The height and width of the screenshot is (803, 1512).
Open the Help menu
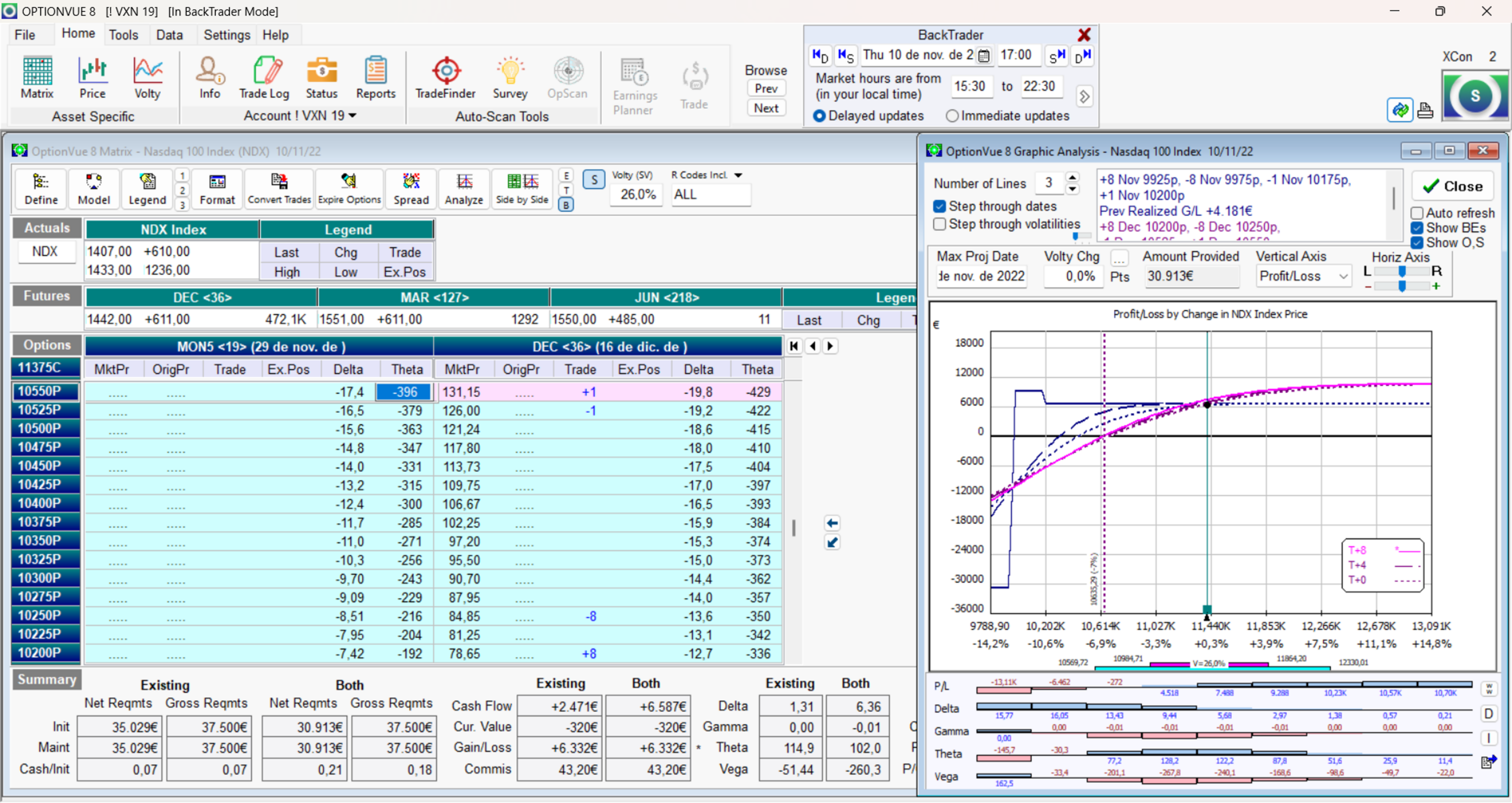(x=275, y=35)
